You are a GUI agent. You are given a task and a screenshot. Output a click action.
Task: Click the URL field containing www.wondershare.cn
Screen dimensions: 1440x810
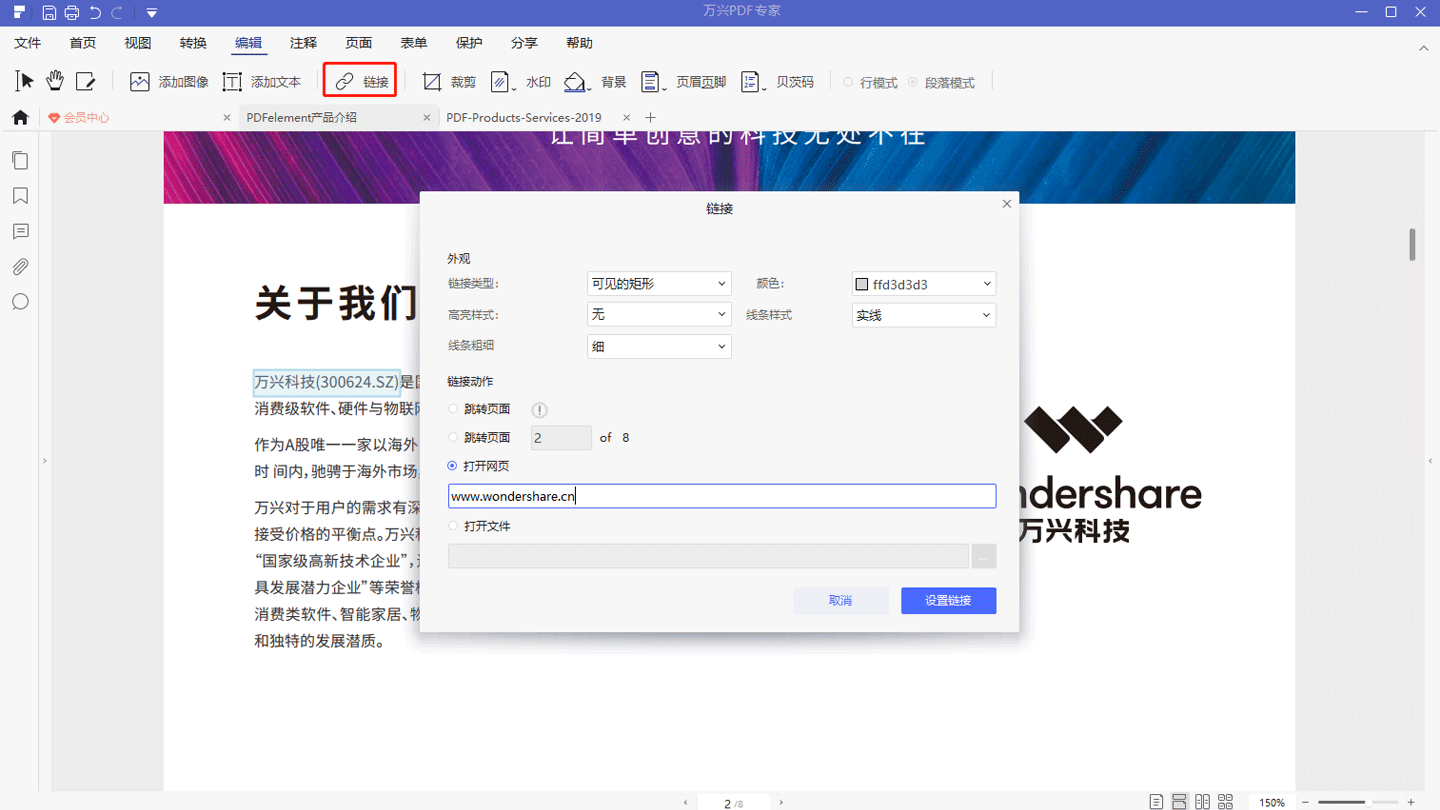pyautogui.click(x=722, y=496)
